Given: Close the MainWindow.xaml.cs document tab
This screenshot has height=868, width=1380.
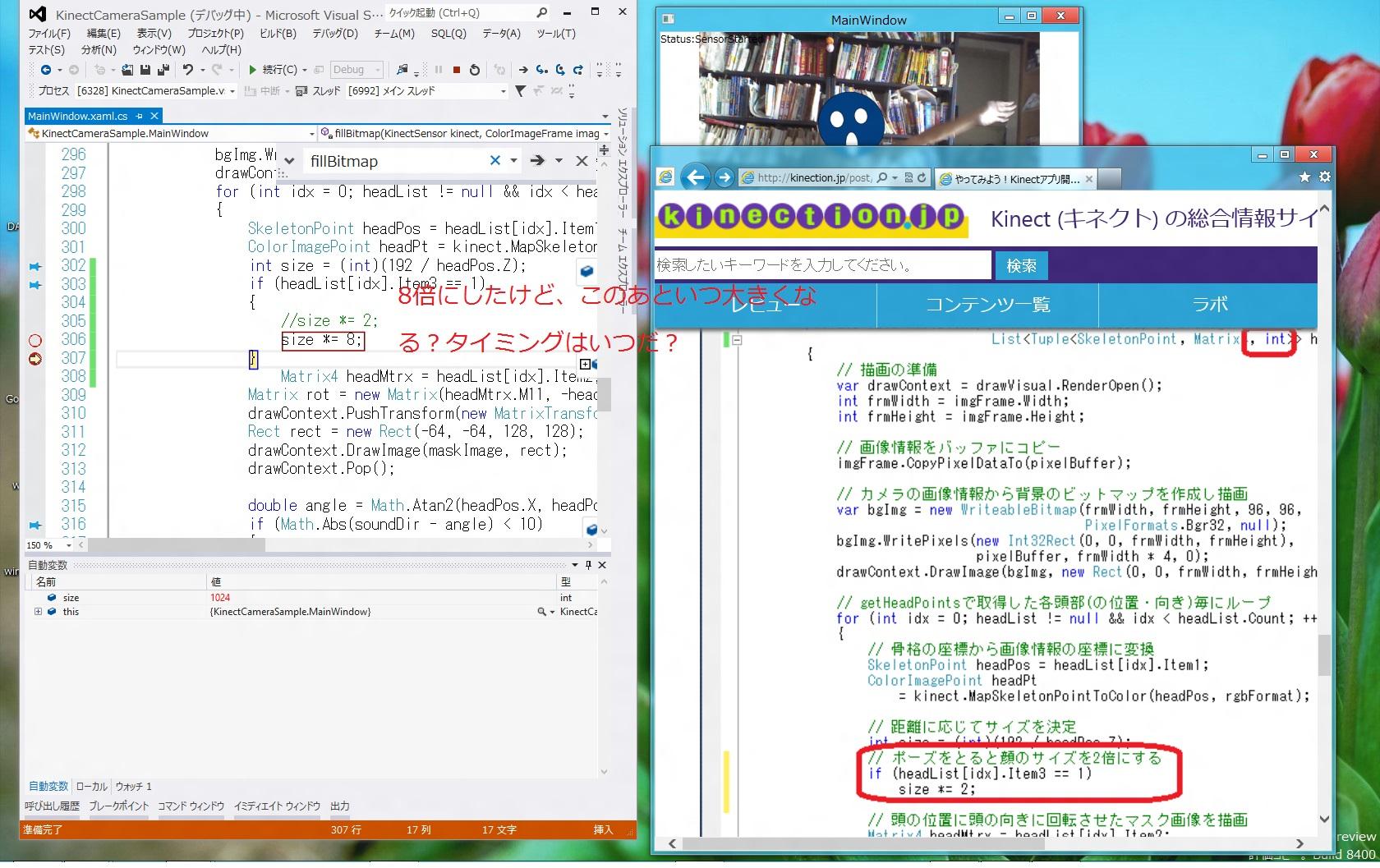Looking at the screenshot, I should click(154, 116).
